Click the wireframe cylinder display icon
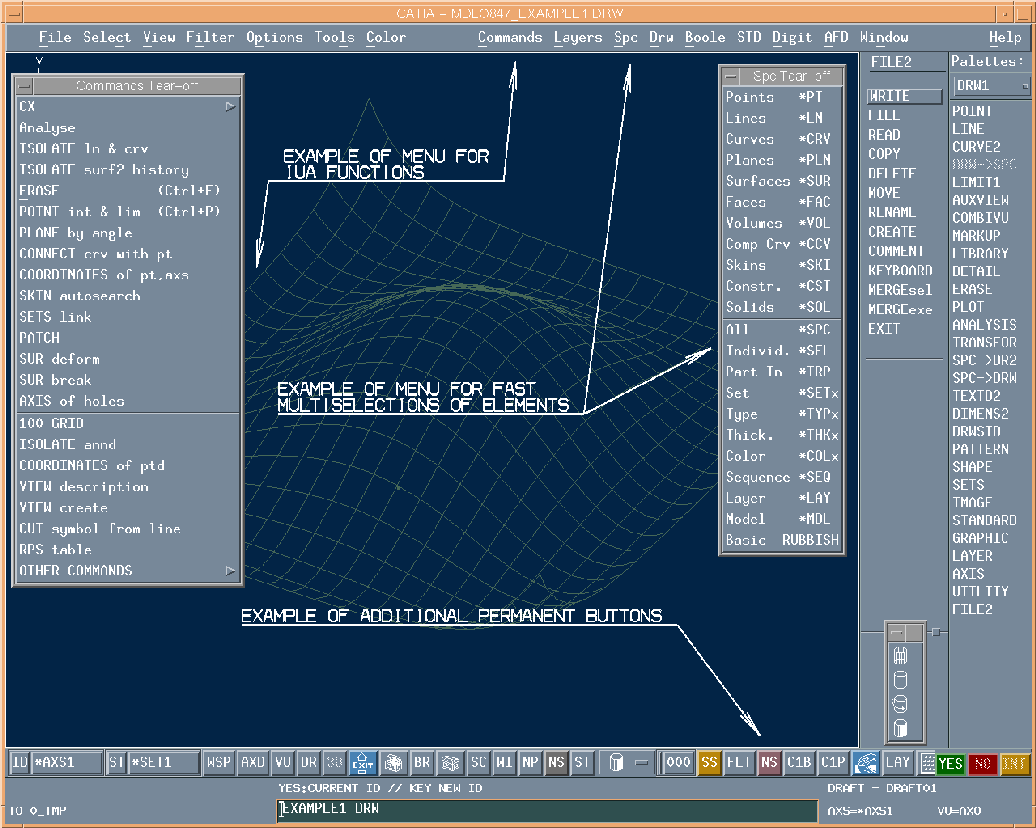1036x828 pixels. [899, 656]
